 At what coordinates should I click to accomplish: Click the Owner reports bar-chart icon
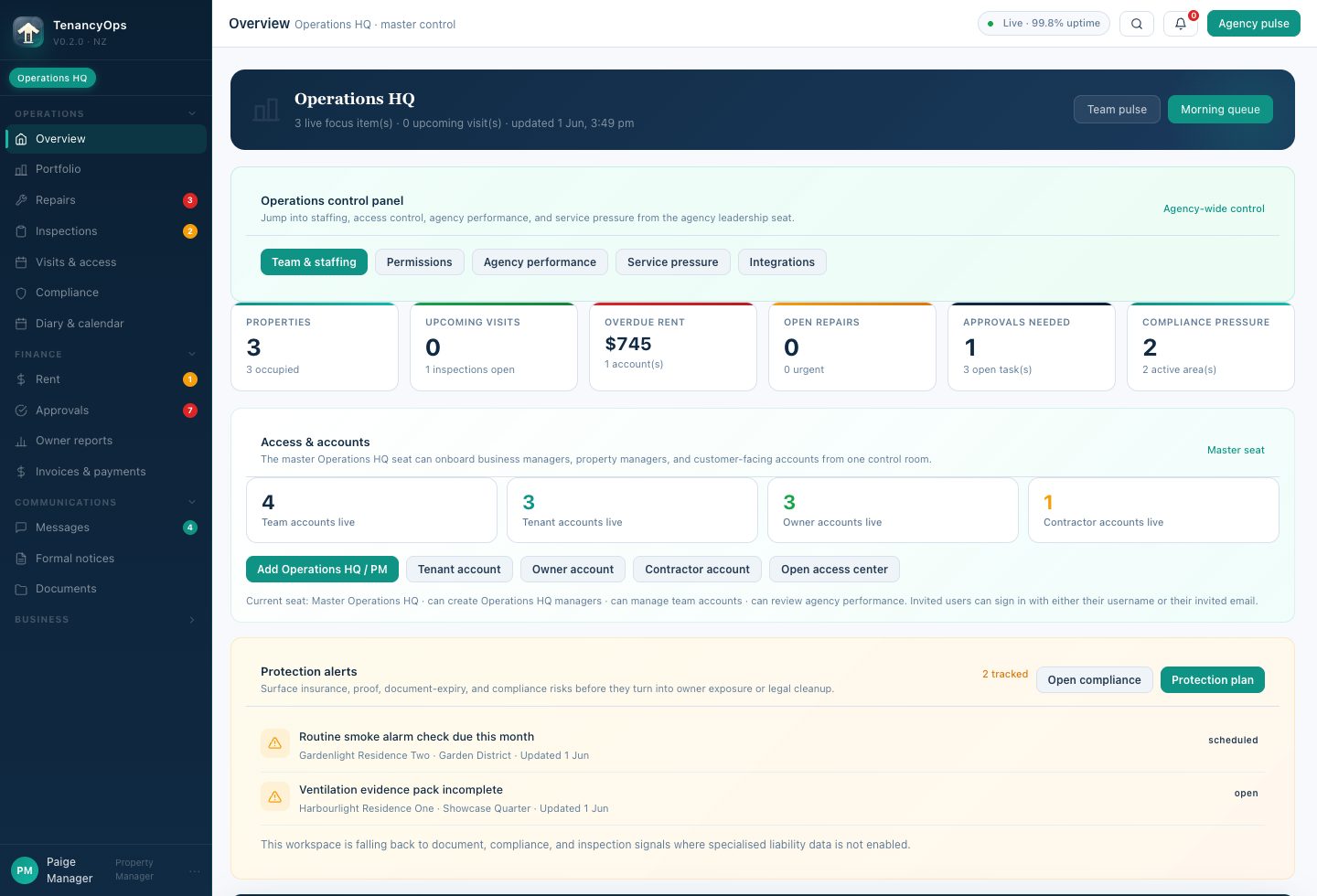click(21, 441)
